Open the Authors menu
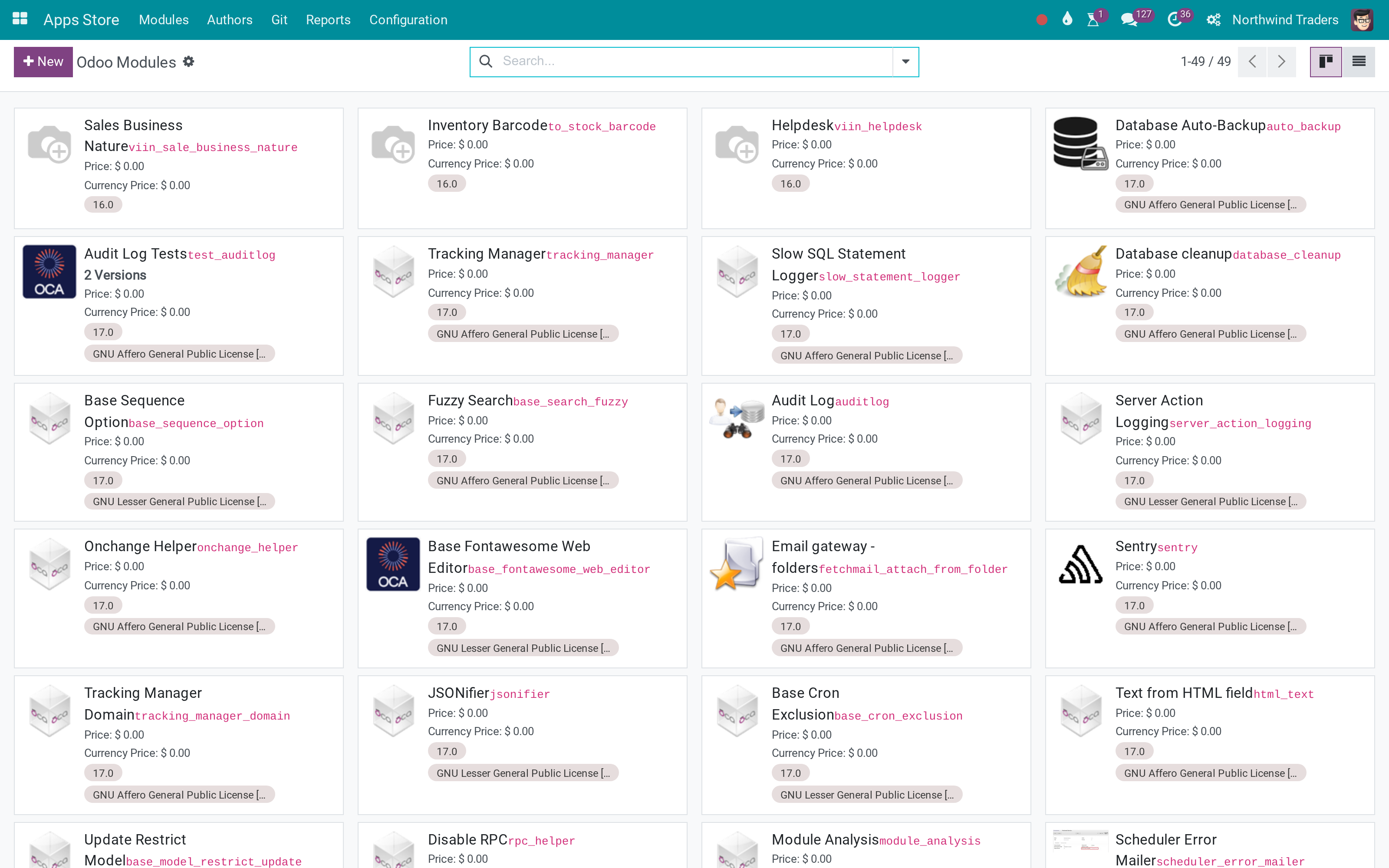1389x868 pixels. (230, 20)
